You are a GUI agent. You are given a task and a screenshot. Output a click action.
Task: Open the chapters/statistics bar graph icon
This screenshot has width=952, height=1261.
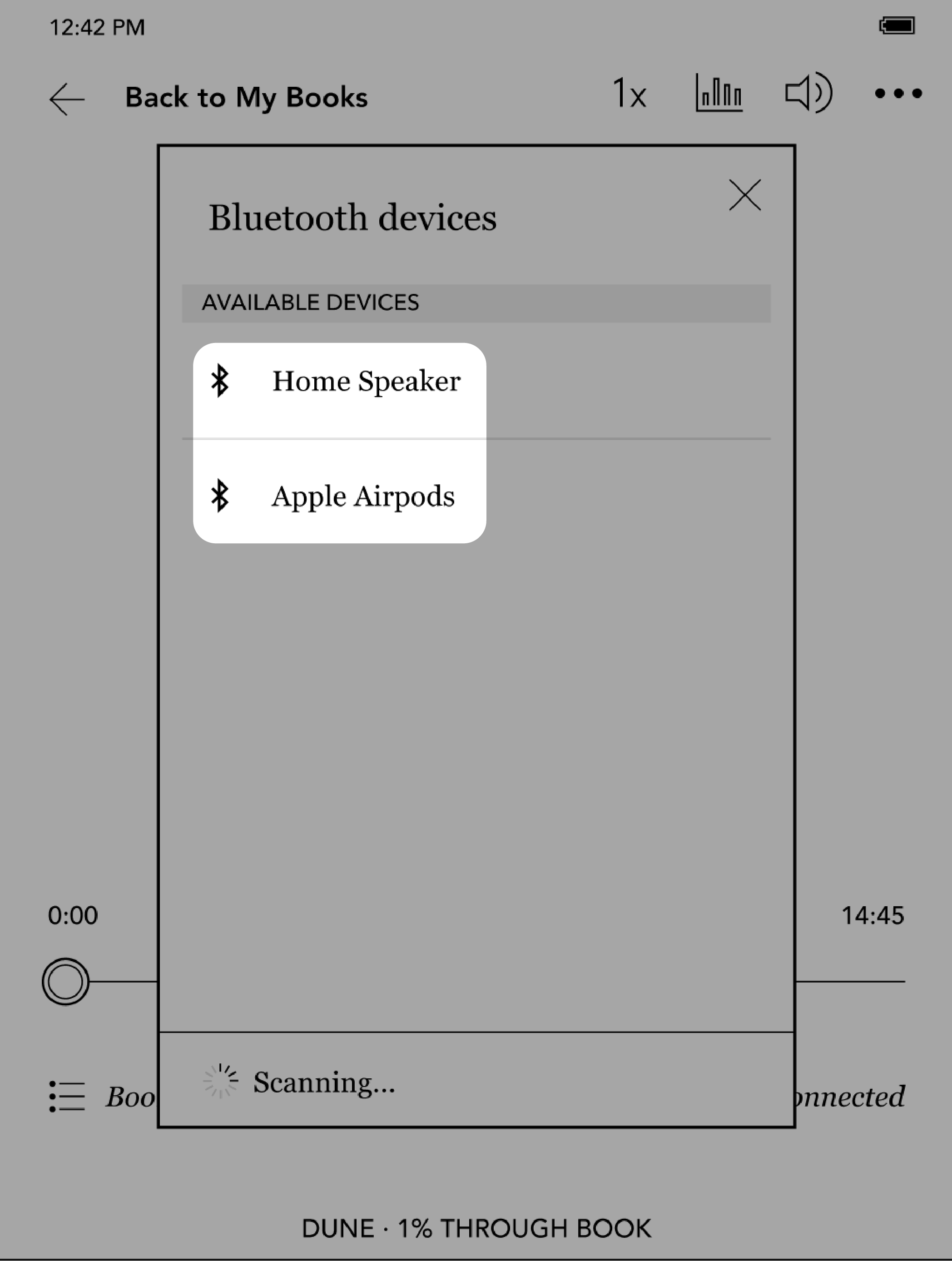point(718,93)
